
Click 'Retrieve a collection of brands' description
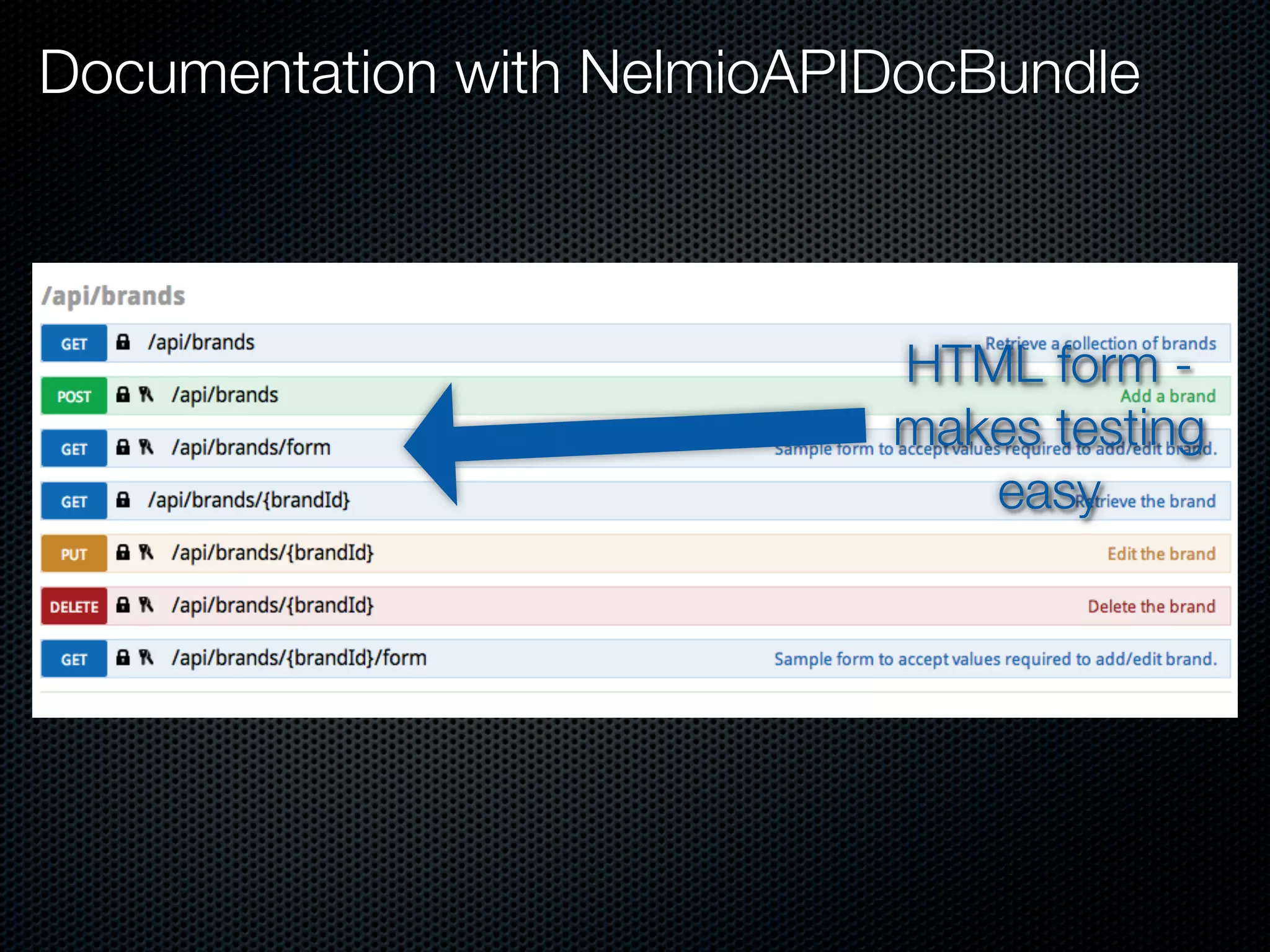(x=1101, y=343)
